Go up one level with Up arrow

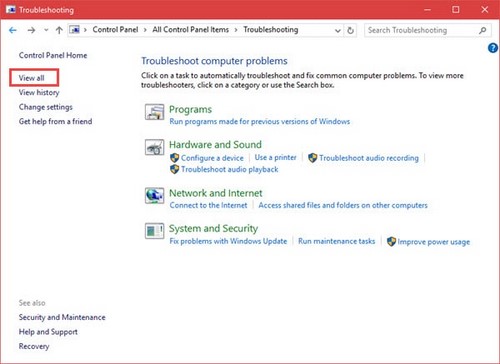59,30
